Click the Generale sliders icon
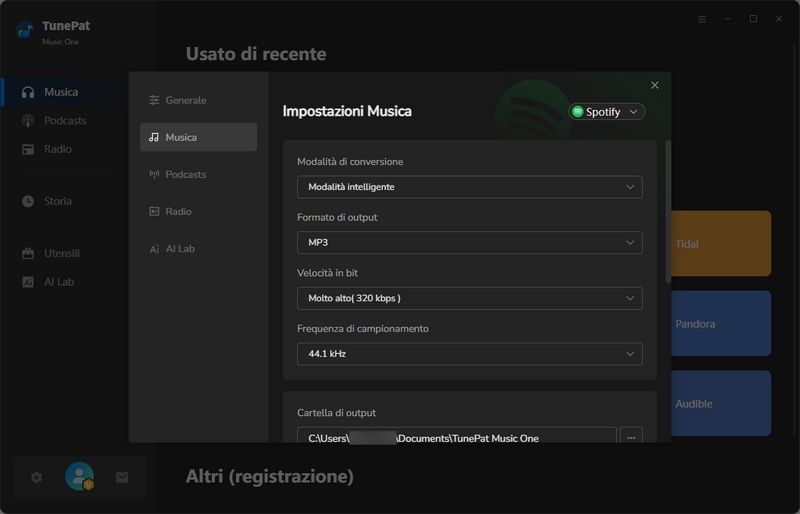The width and height of the screenshot is (800, 514). click(154, 100)
